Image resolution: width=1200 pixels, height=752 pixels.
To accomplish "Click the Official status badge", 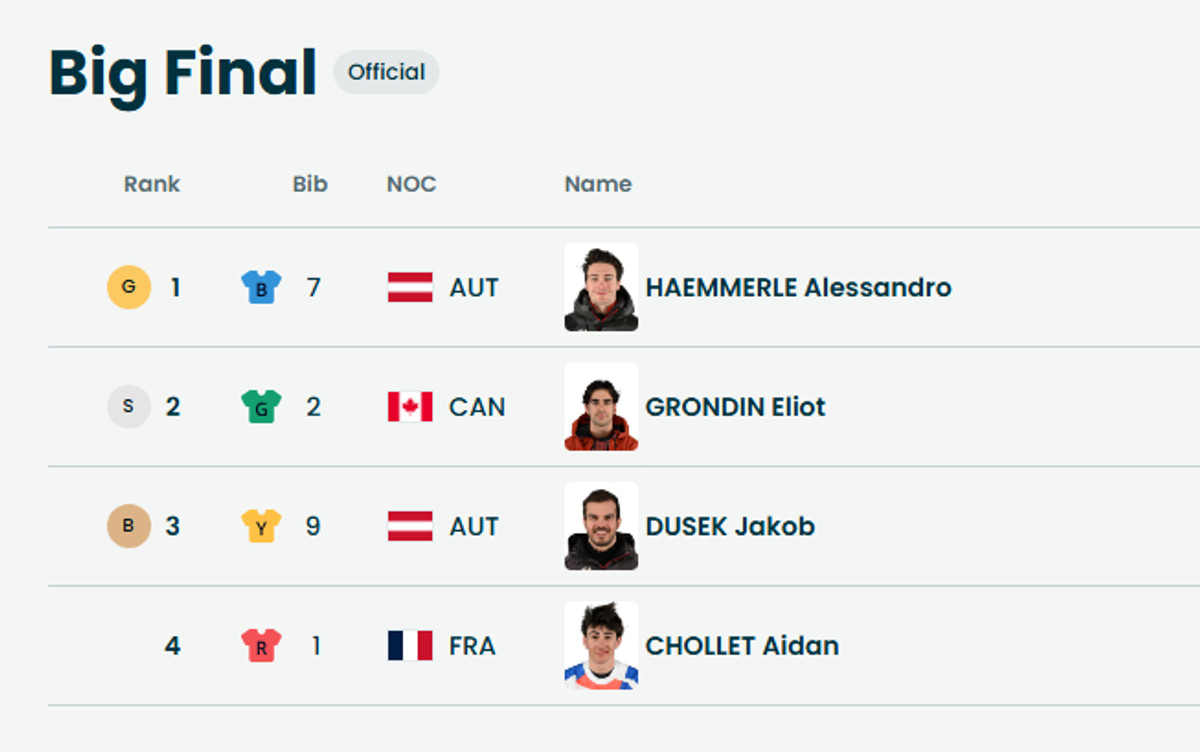I will click(386, 72).
